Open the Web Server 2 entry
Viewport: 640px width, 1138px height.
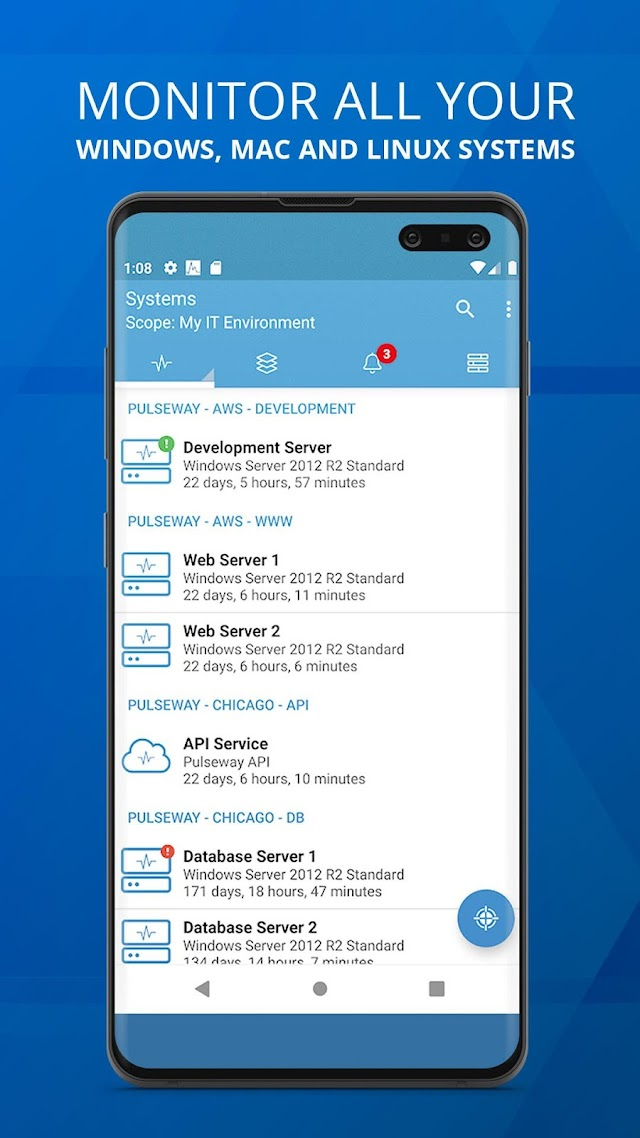click(x=316, y=648)
